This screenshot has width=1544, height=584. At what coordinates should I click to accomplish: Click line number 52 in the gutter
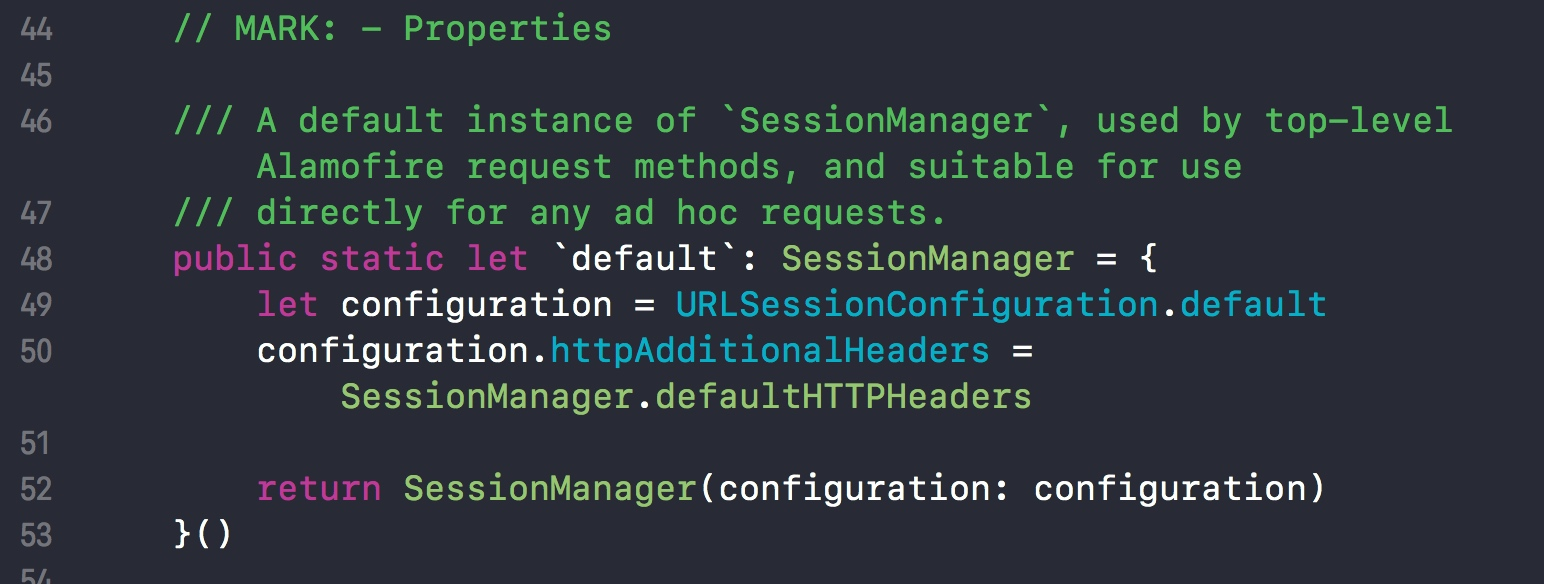(36, 489)
